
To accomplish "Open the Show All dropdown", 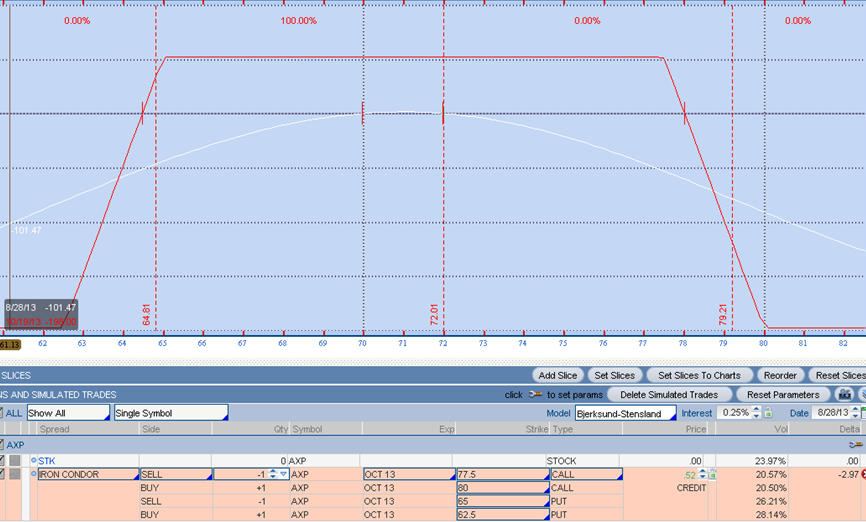I will pos(68,413).
